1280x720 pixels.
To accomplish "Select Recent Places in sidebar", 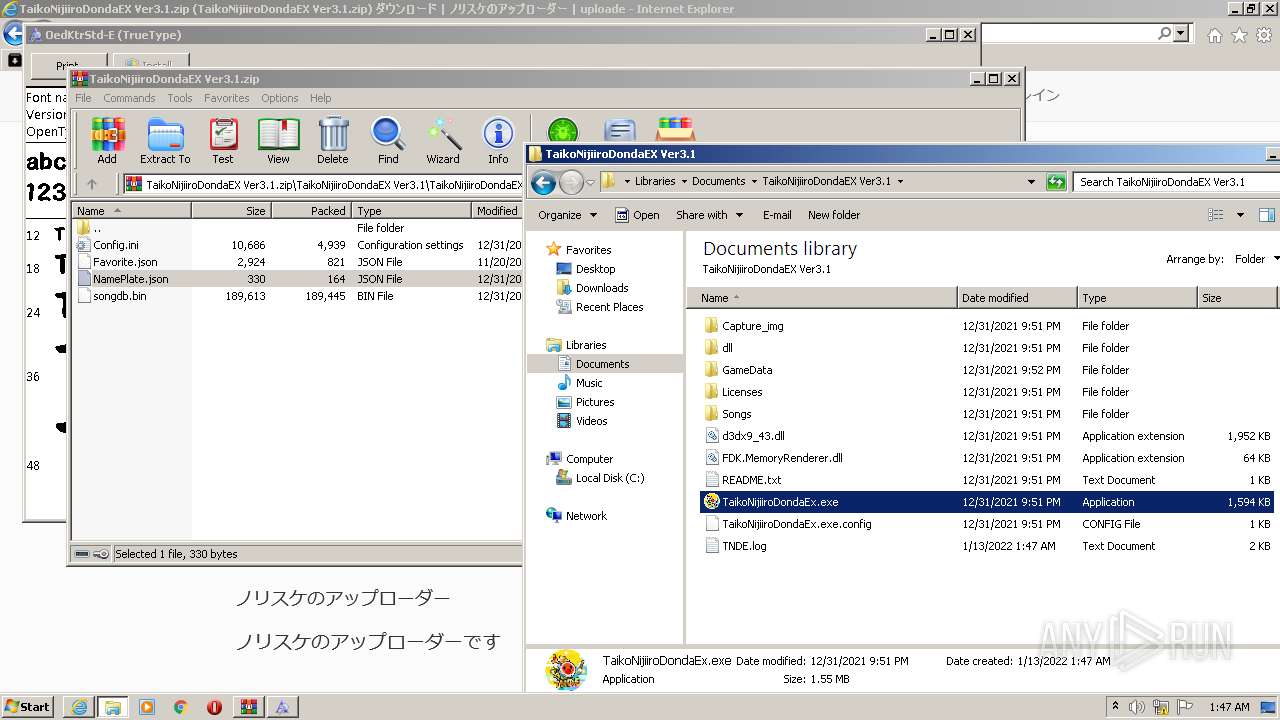I will [x=609, y=307].
